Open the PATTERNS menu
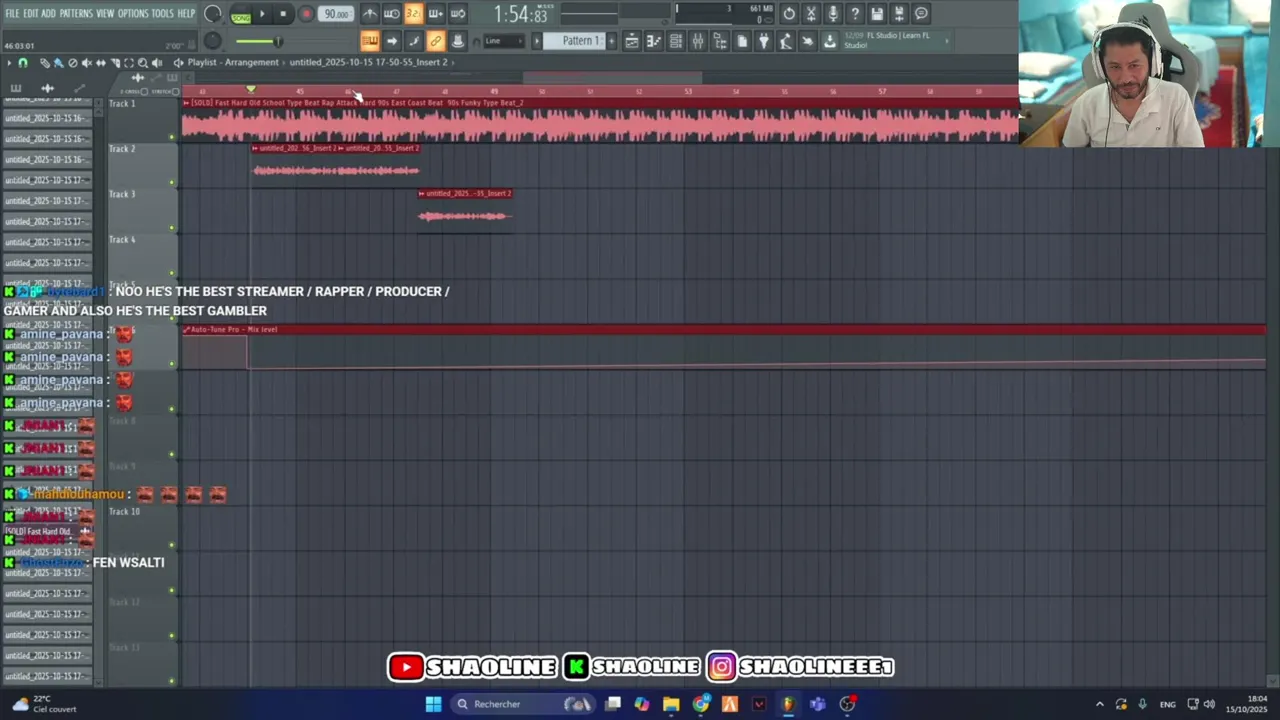This screenshot has height=720, width=1280. pyautogui.click(x=76, y=14)
